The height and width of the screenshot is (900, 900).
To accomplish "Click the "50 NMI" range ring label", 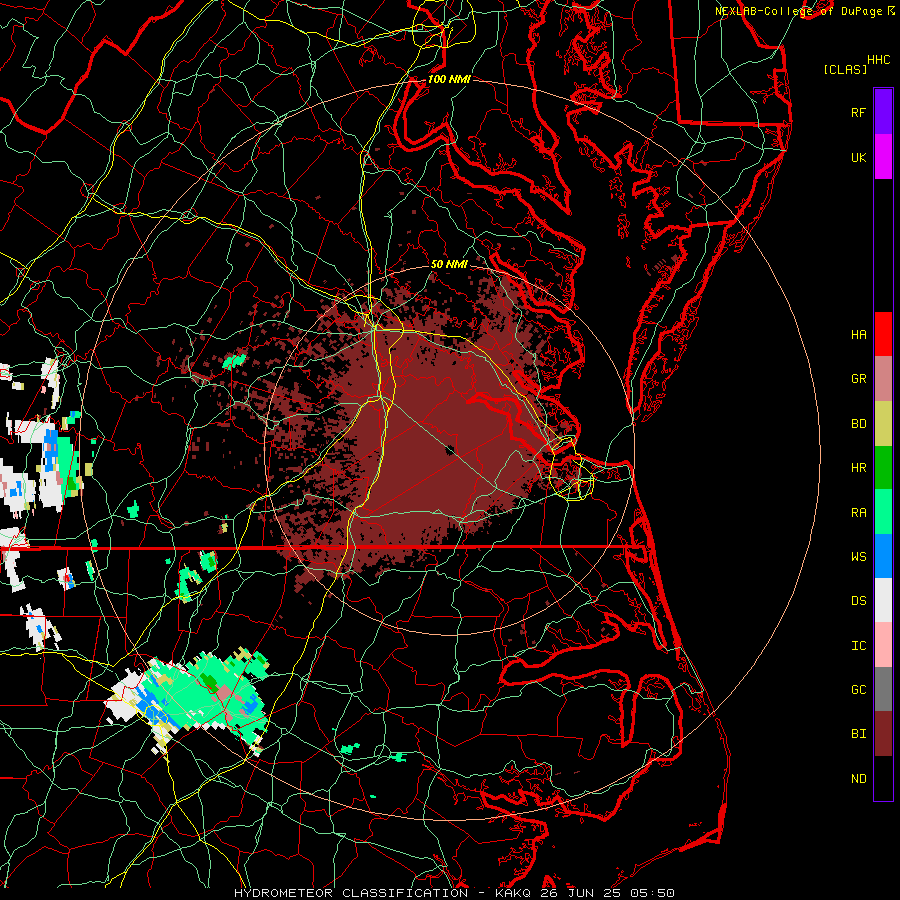I will 449,264.
